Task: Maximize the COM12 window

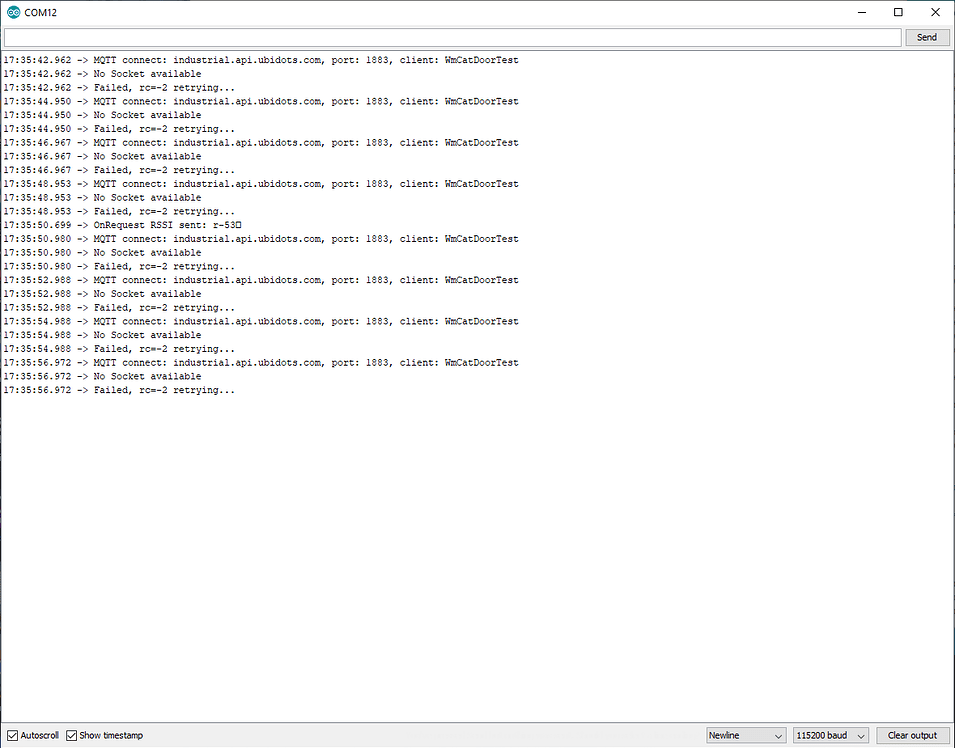Action: click(898, 12)
